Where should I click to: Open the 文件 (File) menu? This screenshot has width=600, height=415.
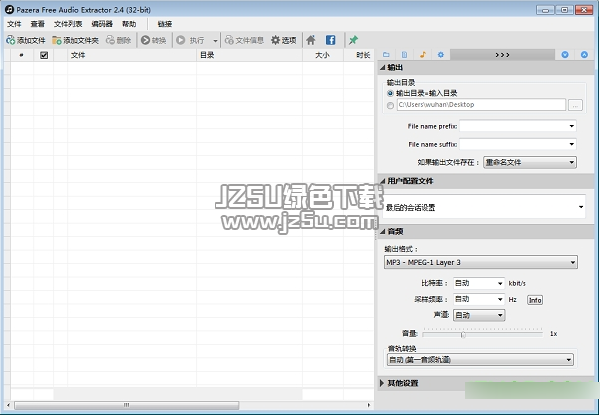pos(14,24)
